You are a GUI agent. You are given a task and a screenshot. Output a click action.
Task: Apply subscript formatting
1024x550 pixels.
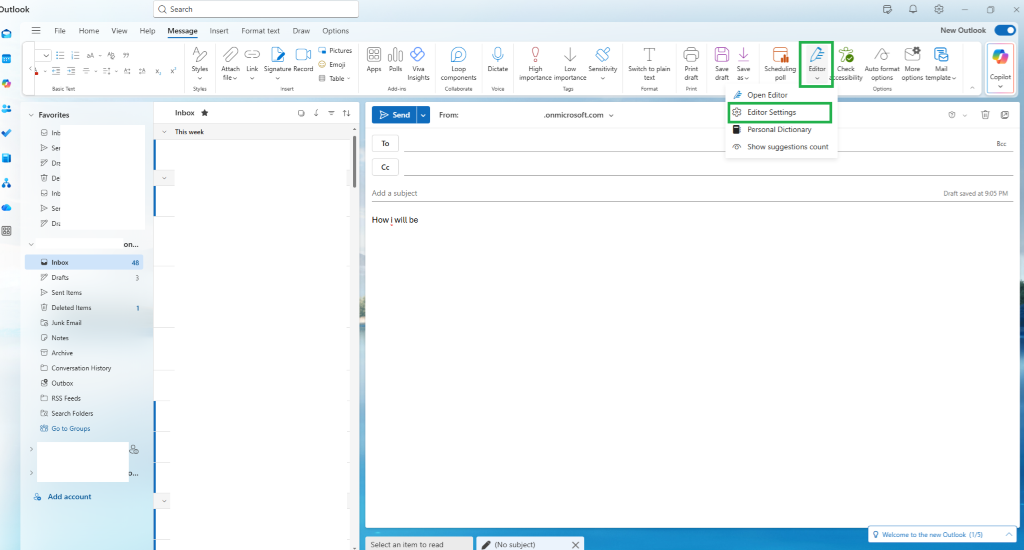click(158, 71)
